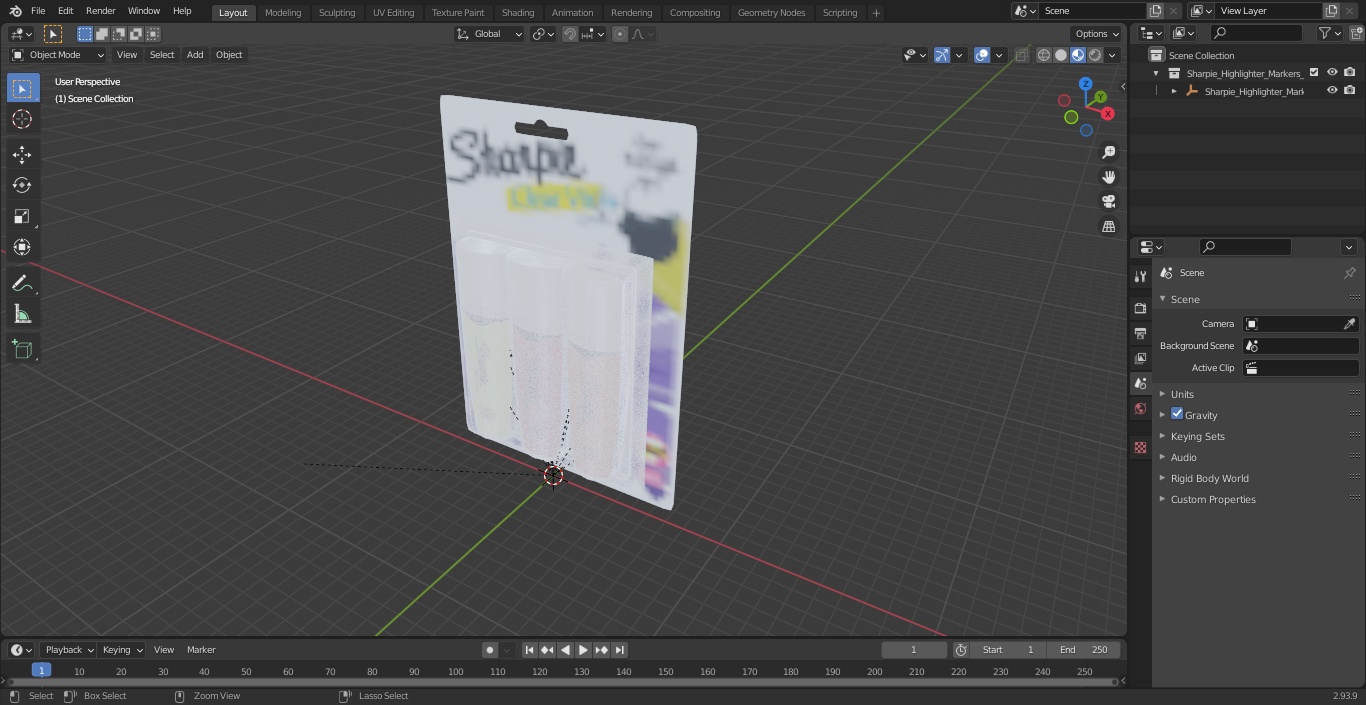Toggle snapping magnet icon

(x=570, y=34)
